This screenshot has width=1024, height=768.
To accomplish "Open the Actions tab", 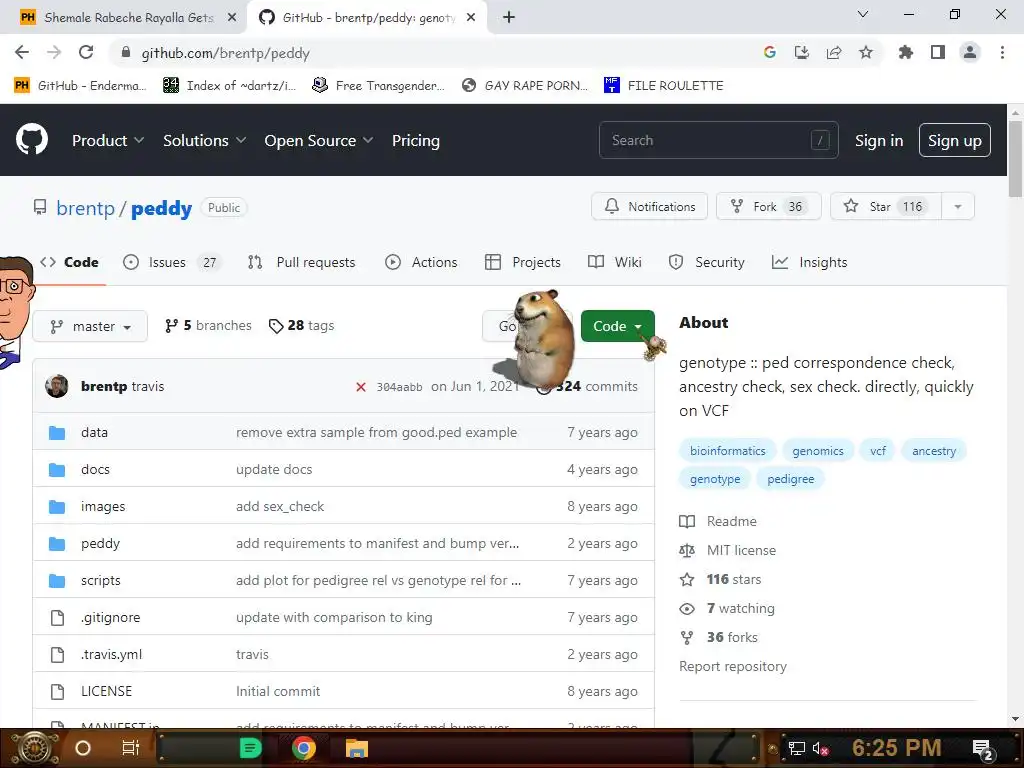I will pyautogui.click(x=421, y=263).
